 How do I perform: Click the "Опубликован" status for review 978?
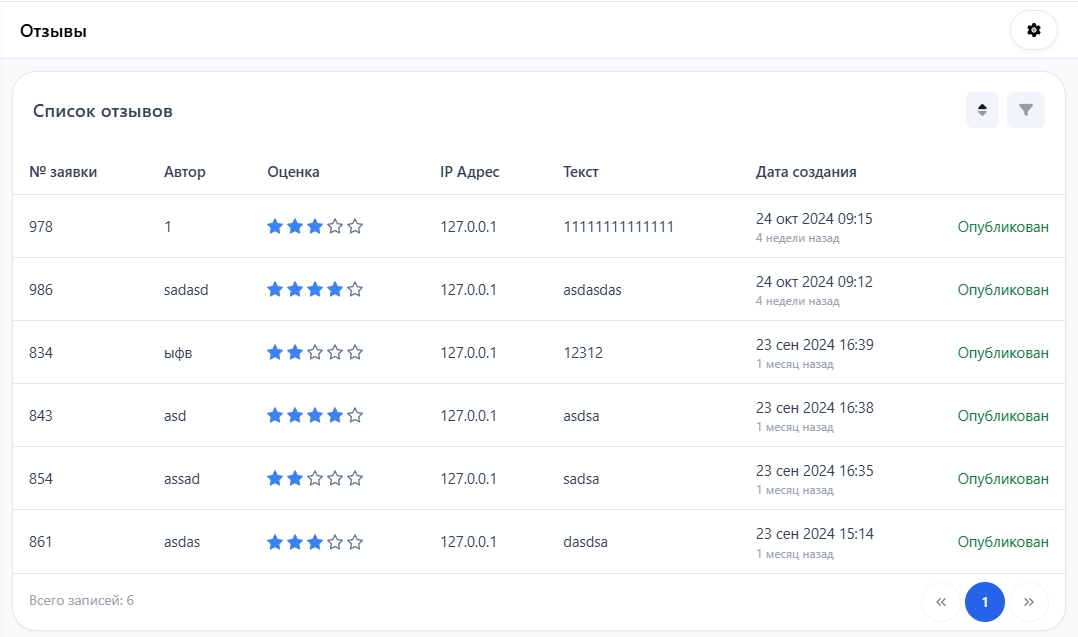1003,227
